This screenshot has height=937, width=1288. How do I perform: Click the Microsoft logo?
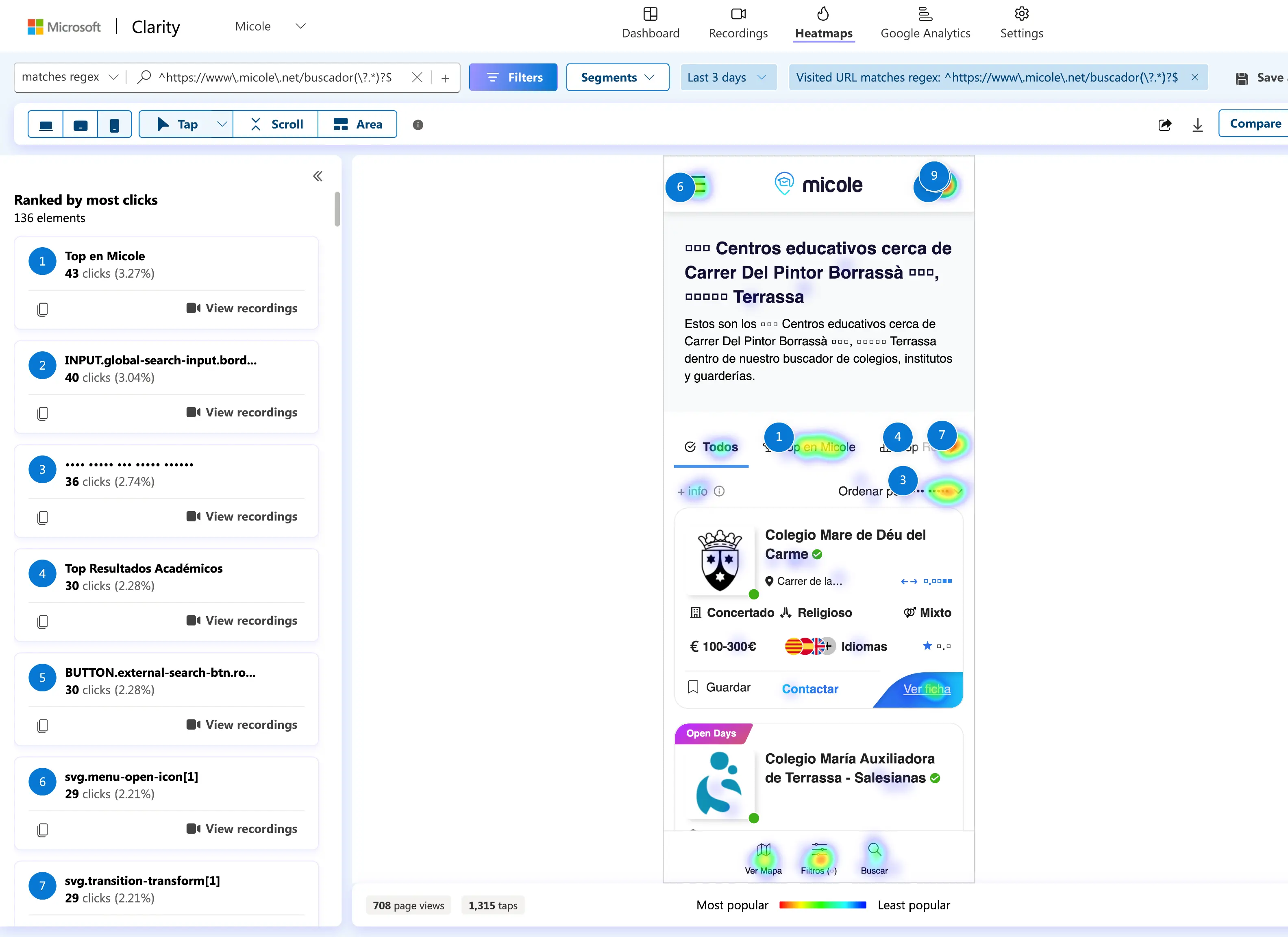point(64,27)
